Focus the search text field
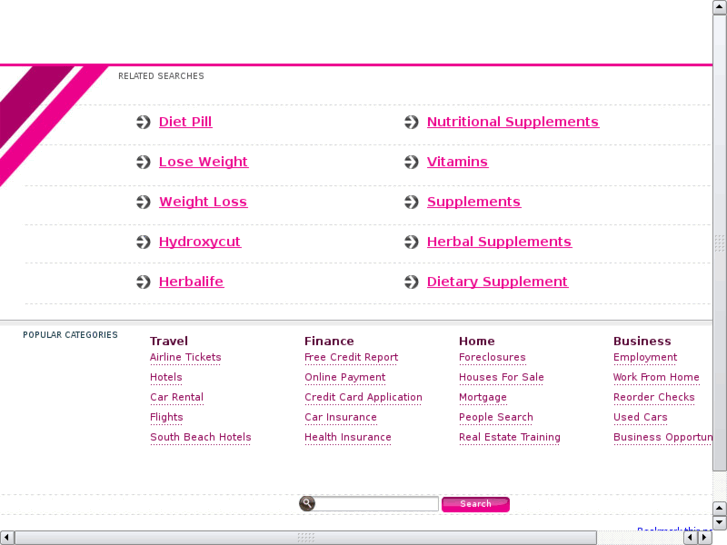This screenshot has height=545, width=727. (x=376, y=504)
